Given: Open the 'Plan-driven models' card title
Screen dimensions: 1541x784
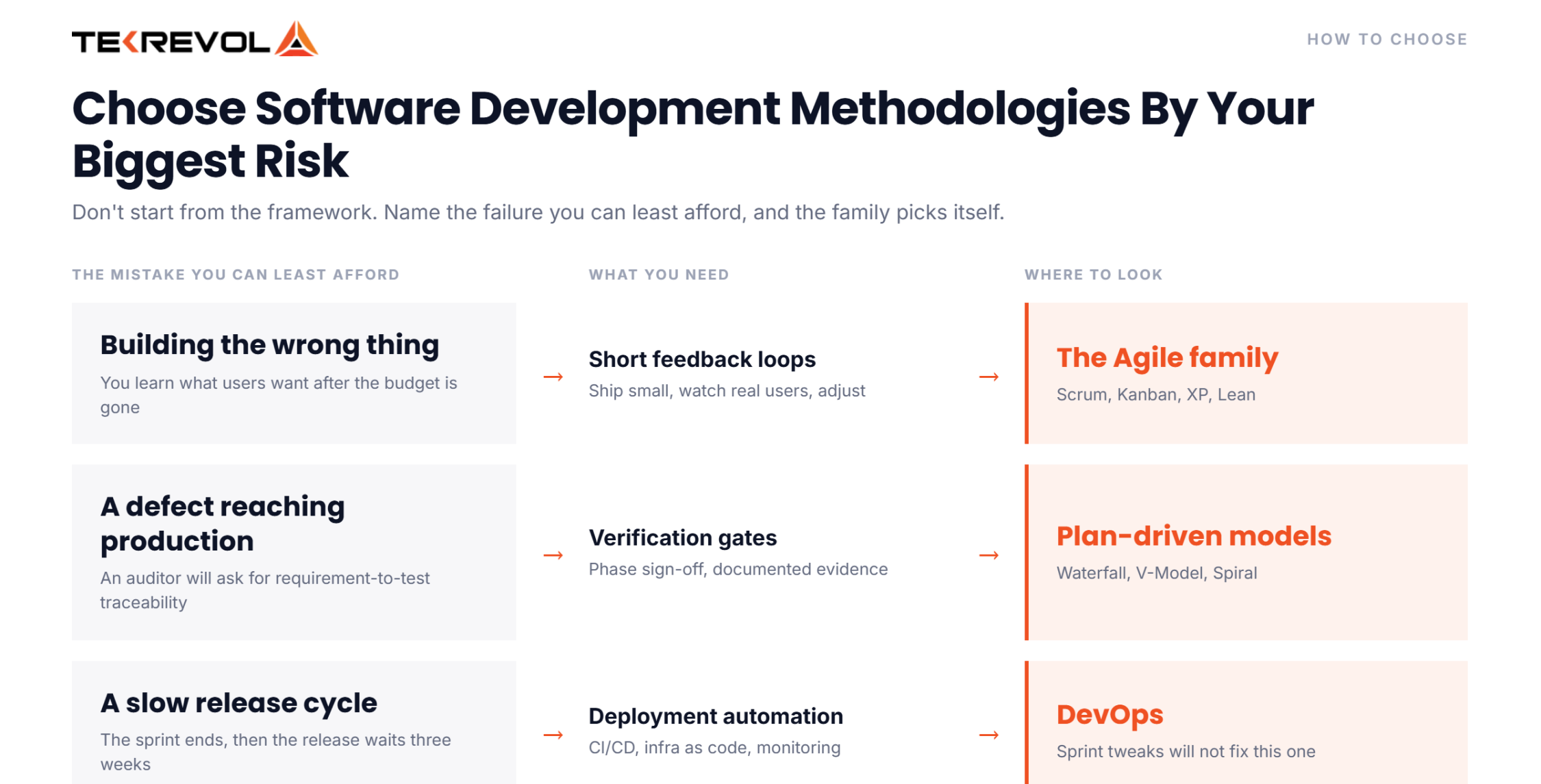Looking at the screenshot, I should [1194, 536].
